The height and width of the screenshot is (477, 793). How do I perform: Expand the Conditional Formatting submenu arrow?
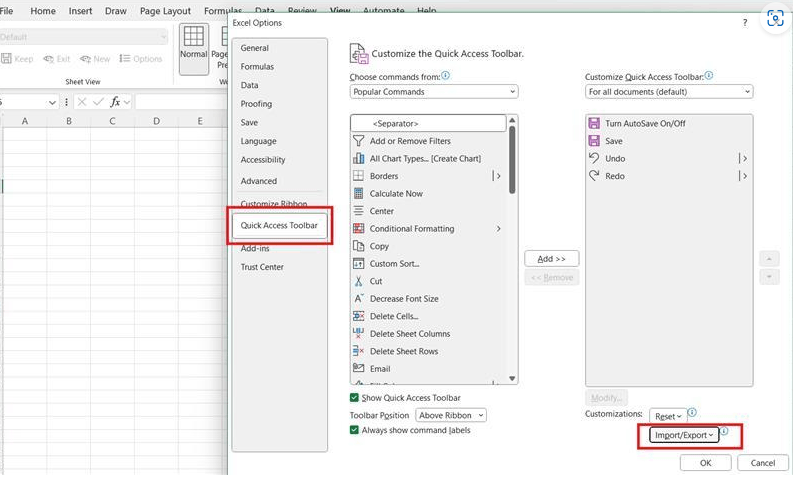point(498,229)
